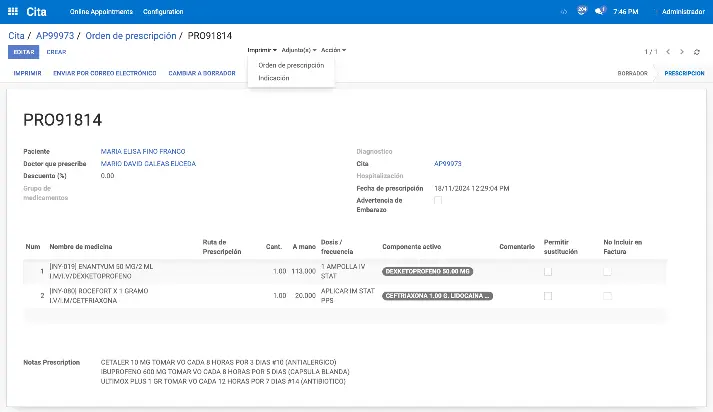Open the apps grid menu icon
The image size is (713, 412).
click(14, 11)
